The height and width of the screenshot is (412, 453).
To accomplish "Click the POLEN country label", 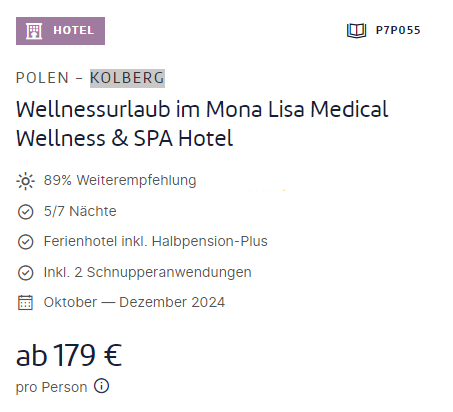I will point(42,78).
